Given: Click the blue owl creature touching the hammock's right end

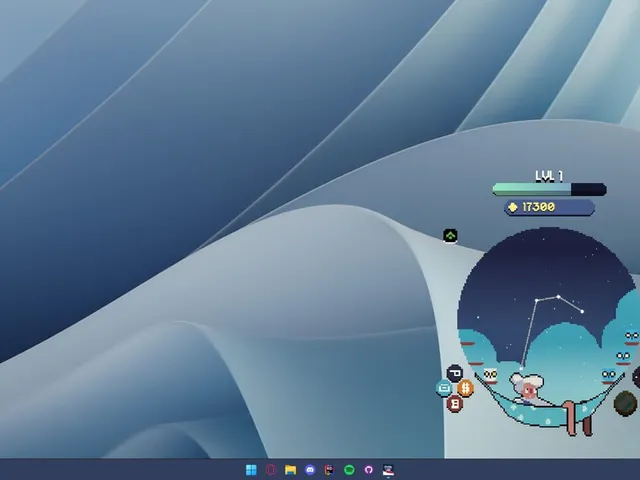Looking at the screenshot, I should coord(609,375).
